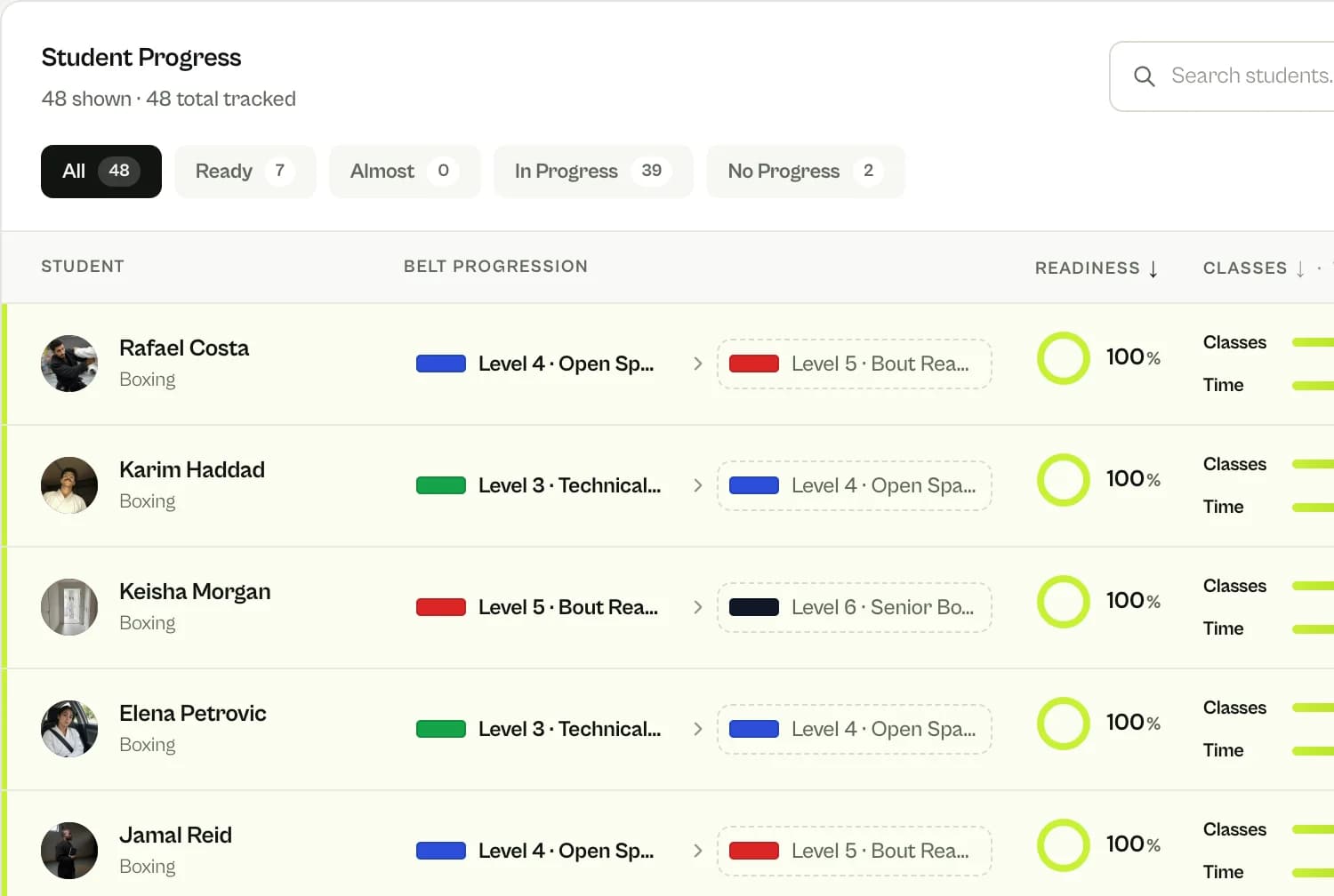Image resolution: width=1334 pixels, height=896 pixels.
Task: Switch to the Ready filter tab
Action: click(x=245, y=171)
